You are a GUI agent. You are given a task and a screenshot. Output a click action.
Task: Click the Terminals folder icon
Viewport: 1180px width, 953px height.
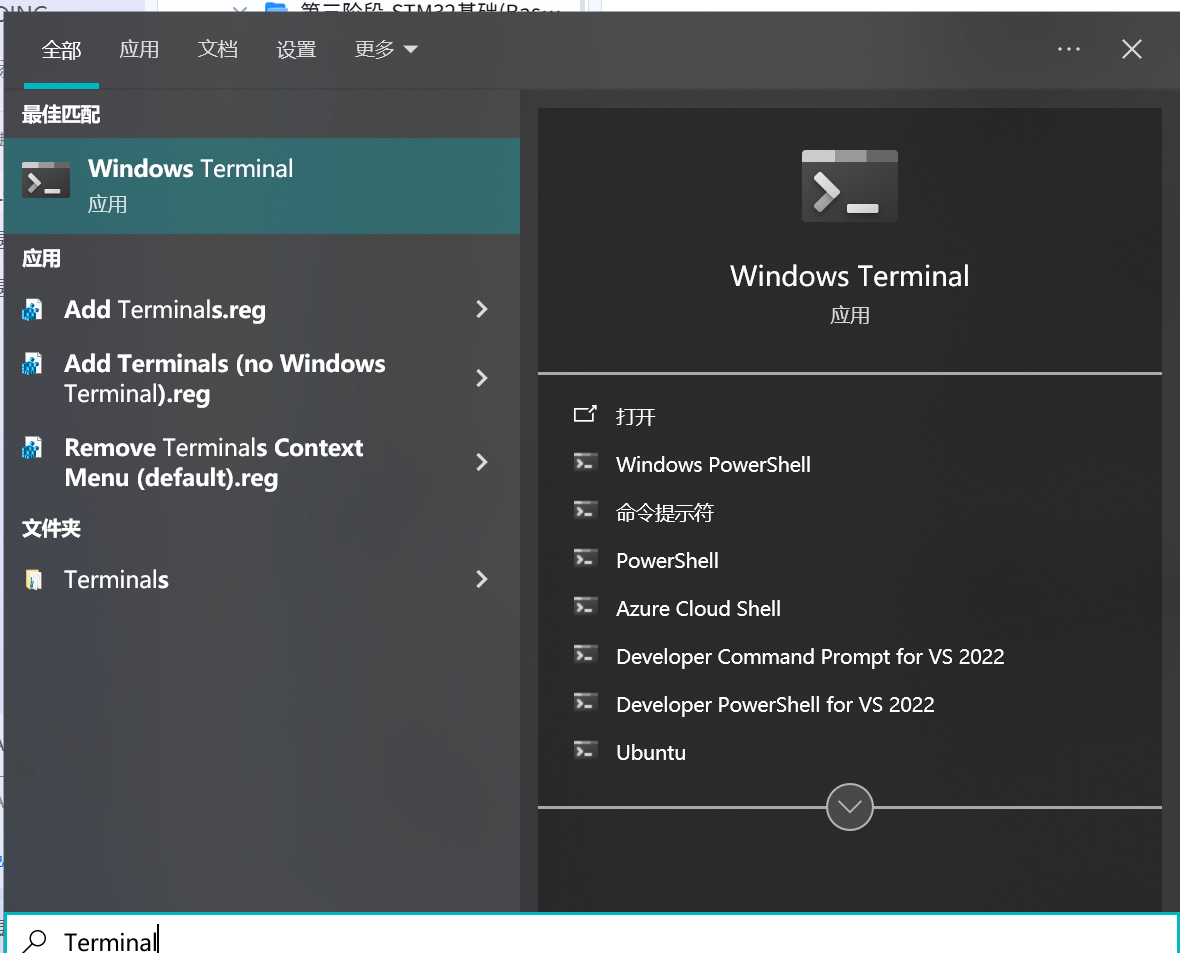click(x=33, y=580)
